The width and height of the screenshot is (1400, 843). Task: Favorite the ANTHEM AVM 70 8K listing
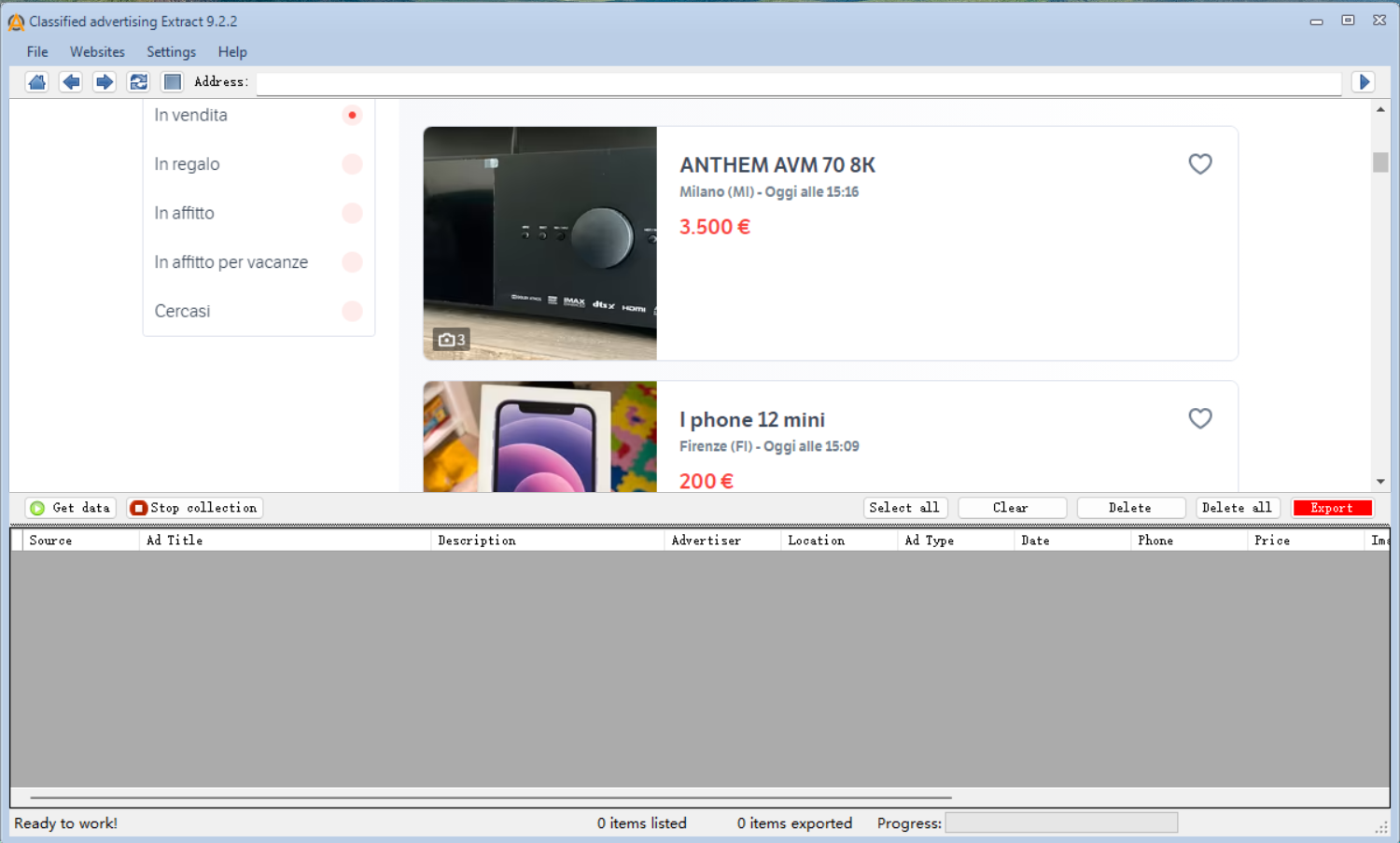[1199, 164]
